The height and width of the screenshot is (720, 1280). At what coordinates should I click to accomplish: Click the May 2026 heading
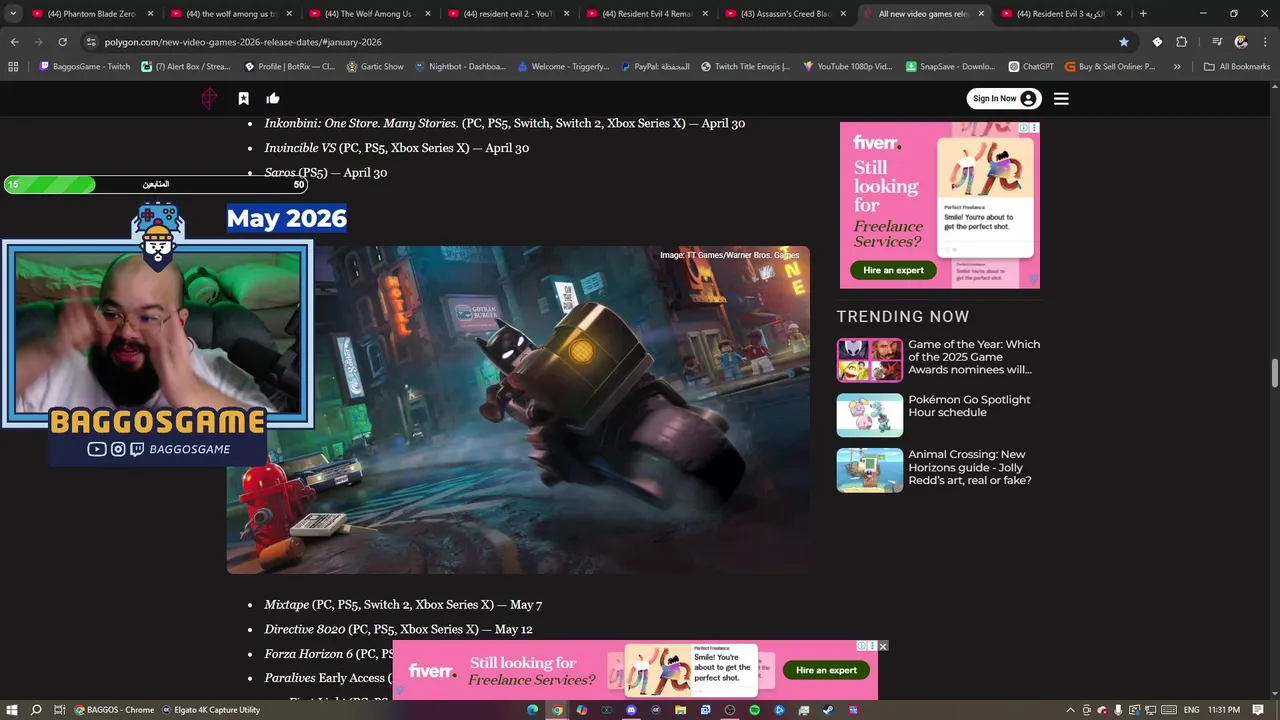tap(287, 218)
